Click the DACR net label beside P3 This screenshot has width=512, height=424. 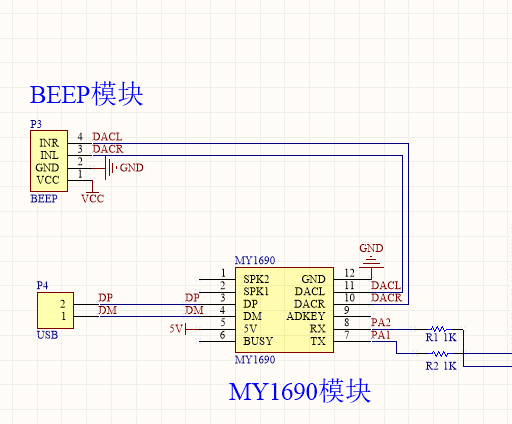tap(108, 149)
